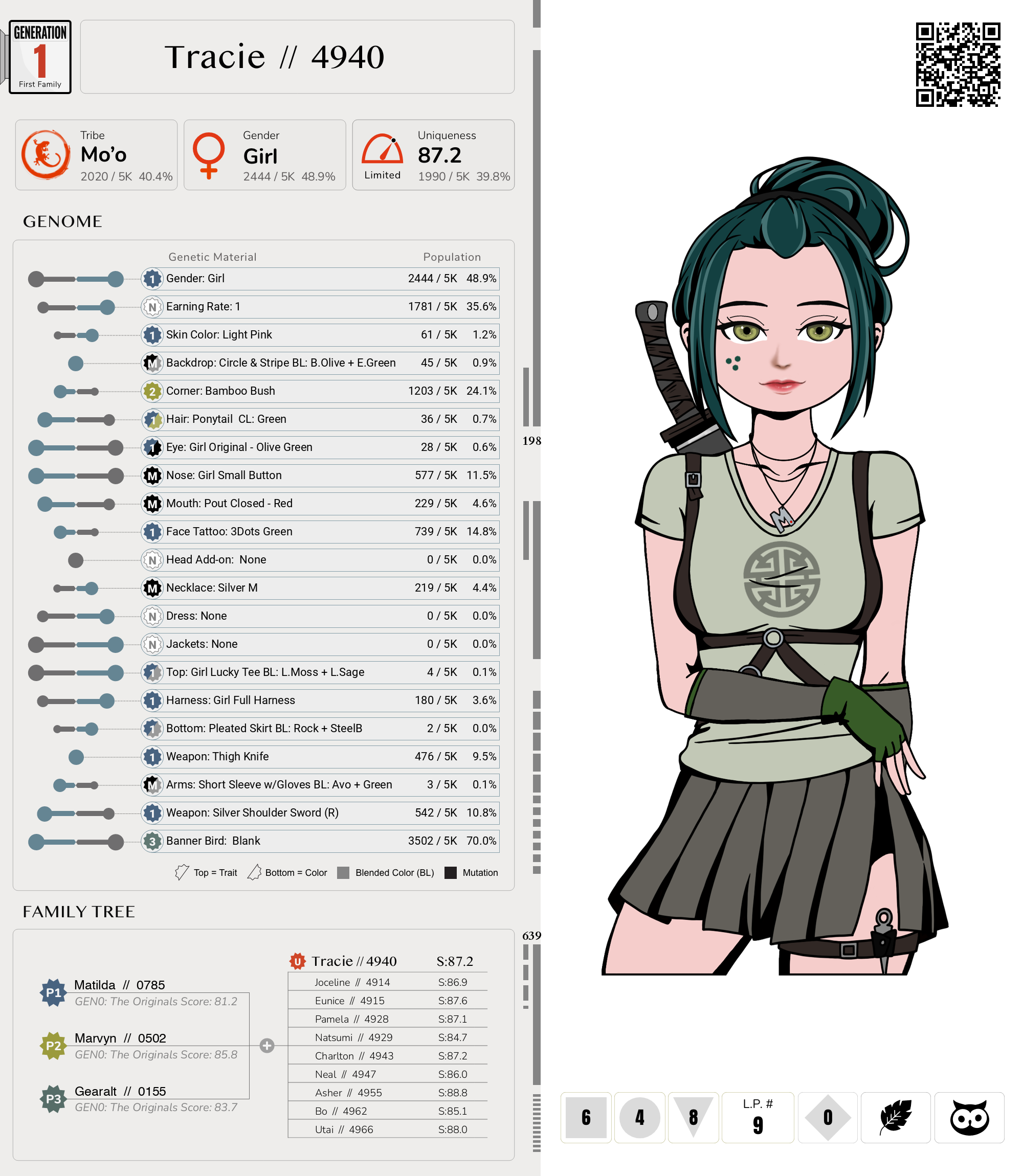Screen dimensions: 1023x1176
Task: Open sibling Joceline // 4914
Action: (x=352, y=982)
